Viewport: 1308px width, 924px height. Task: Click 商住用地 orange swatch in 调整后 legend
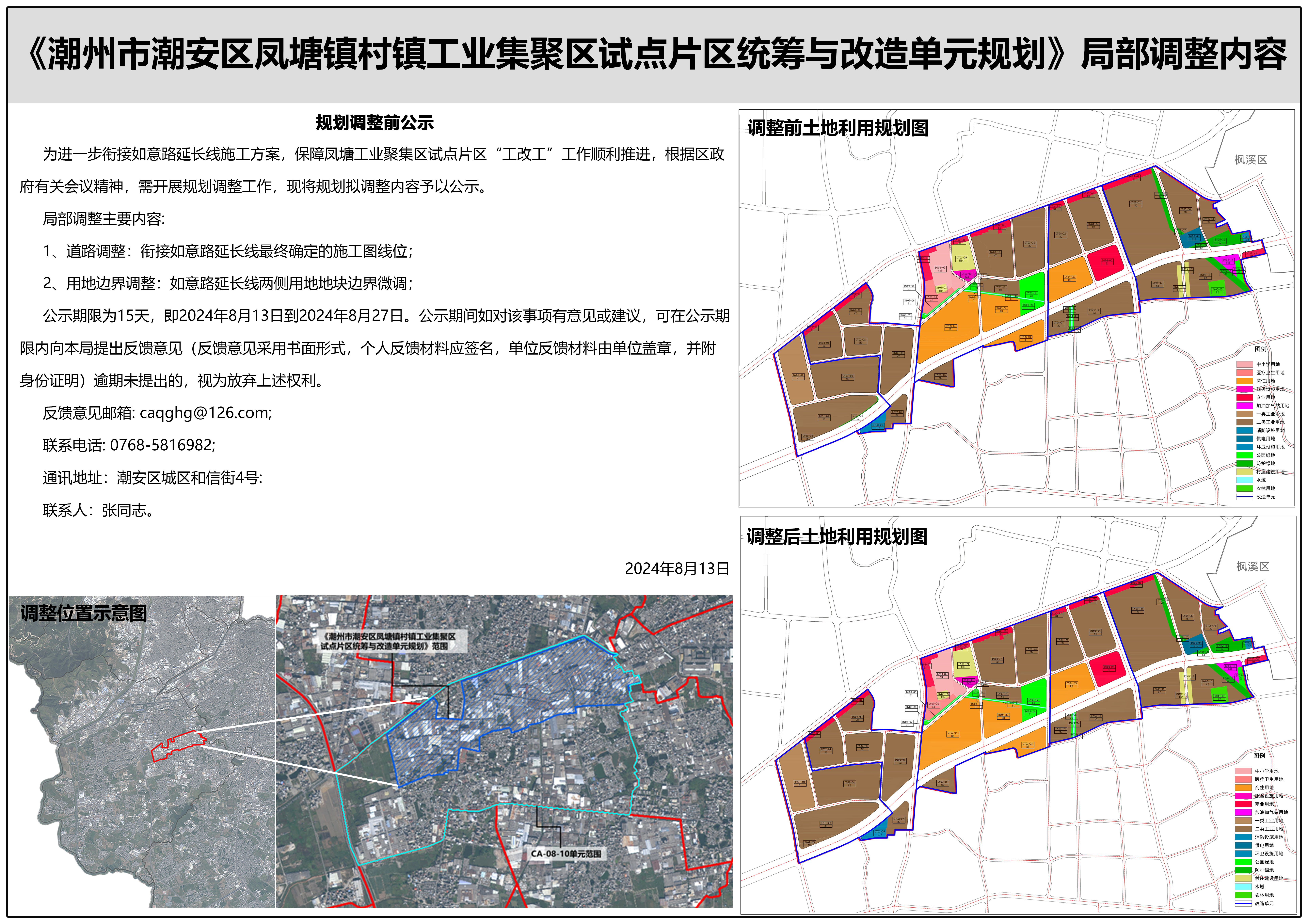coord(1244,787)
